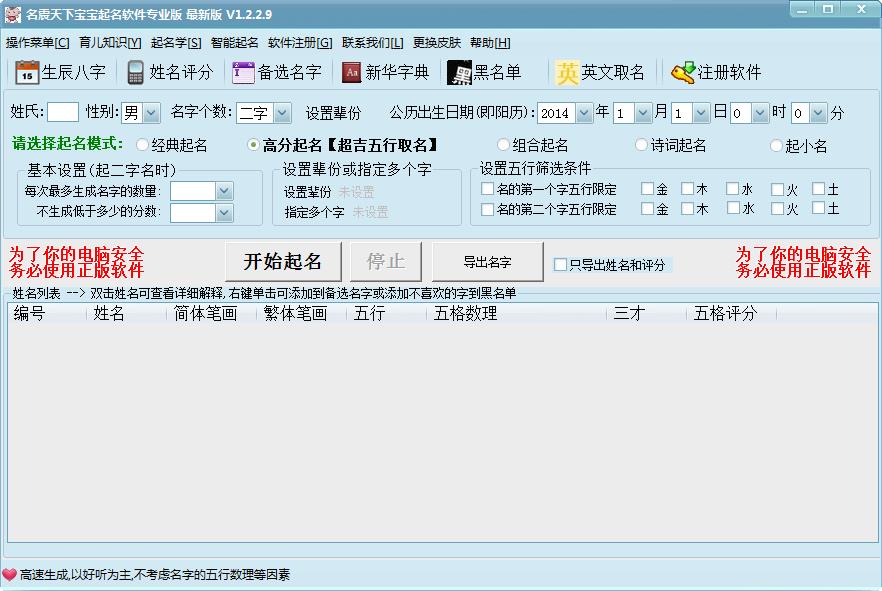Click the 姓氏 surname input field
Image resolution: width=882 pixels, height=591 pixels.
click(62, 113)
